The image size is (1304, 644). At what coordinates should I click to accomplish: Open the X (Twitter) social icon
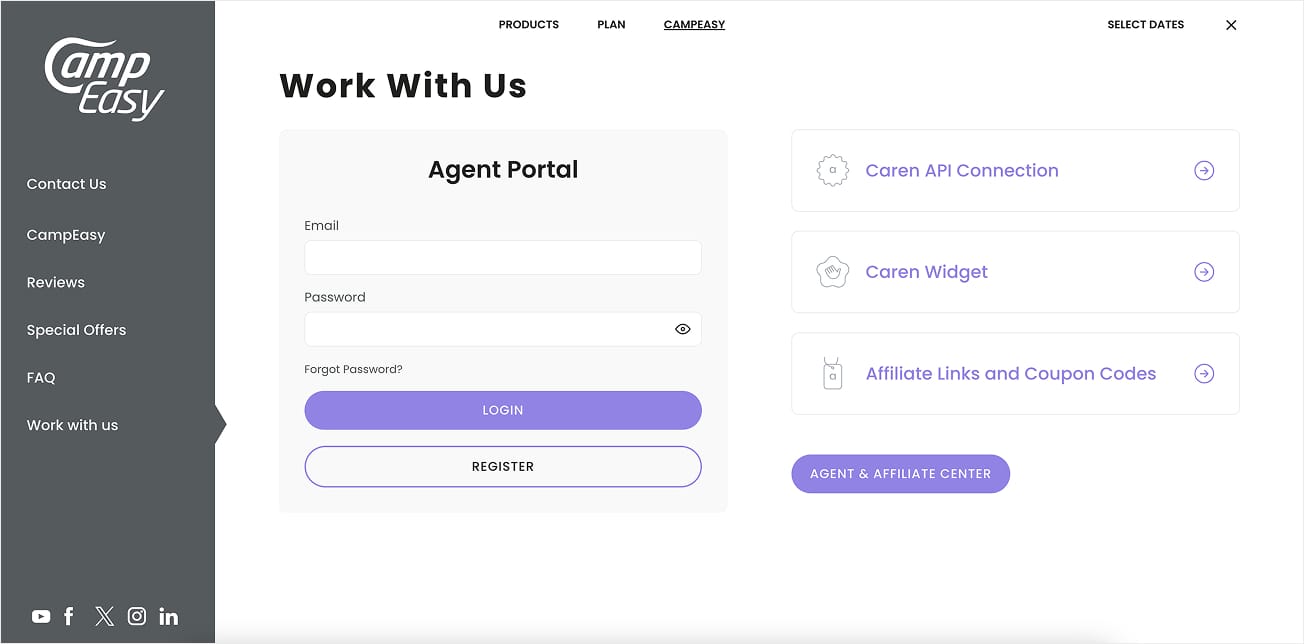(x=104, y=616)
